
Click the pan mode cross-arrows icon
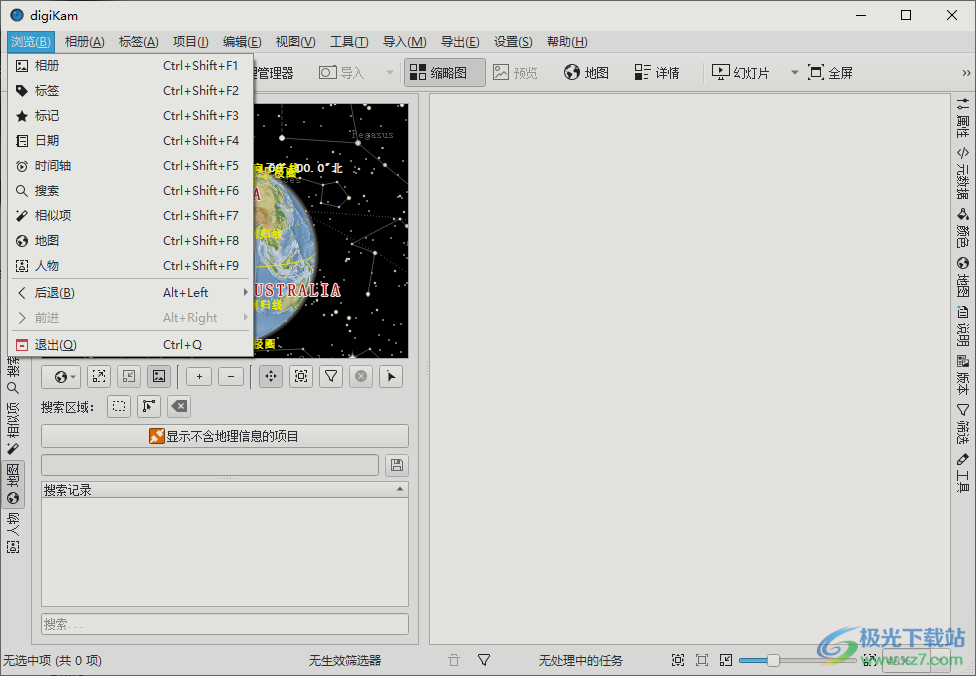coord(270,377)
